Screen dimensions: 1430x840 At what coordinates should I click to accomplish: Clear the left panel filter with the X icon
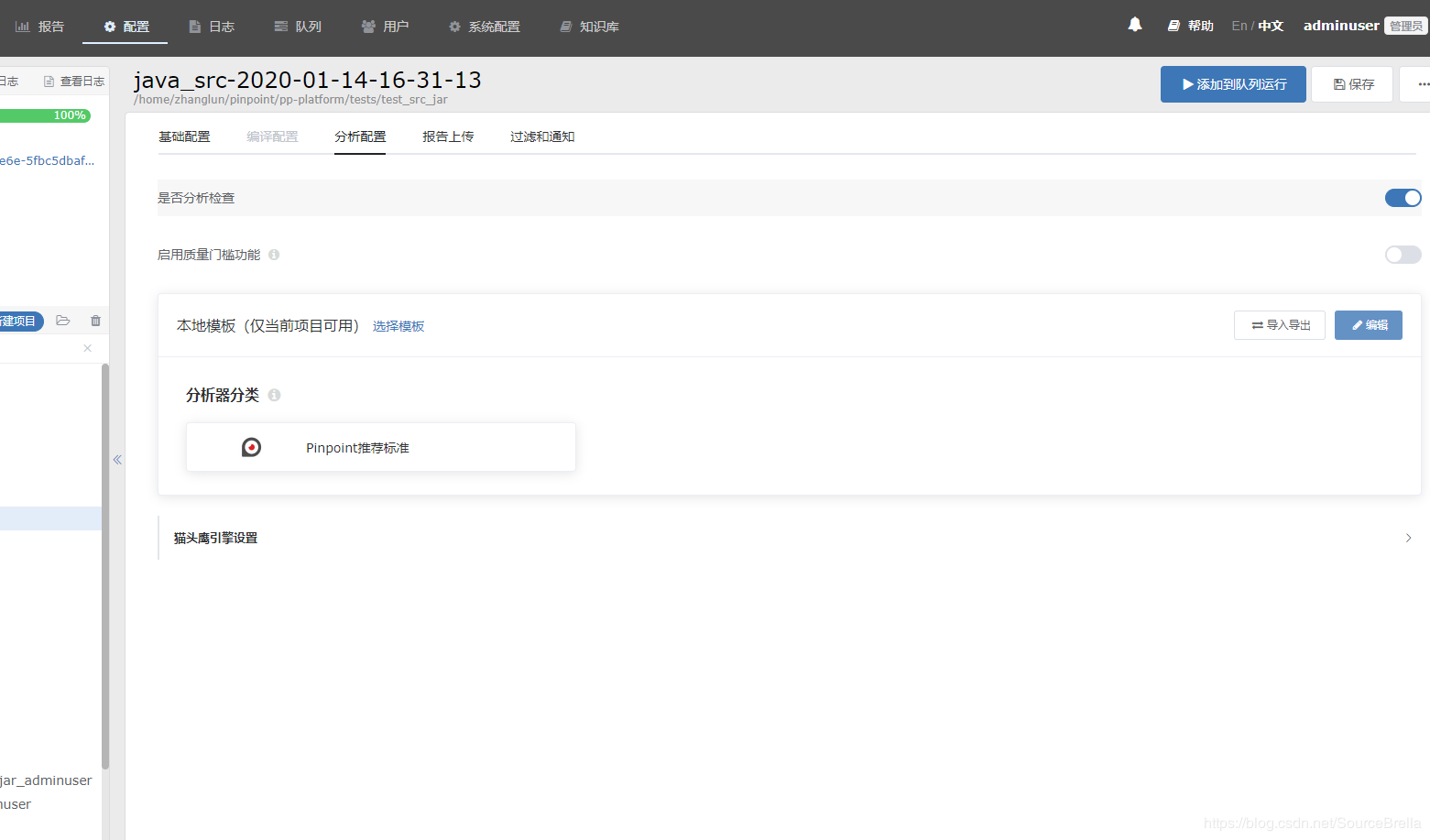pyautogui.click(x=88, y=348)
